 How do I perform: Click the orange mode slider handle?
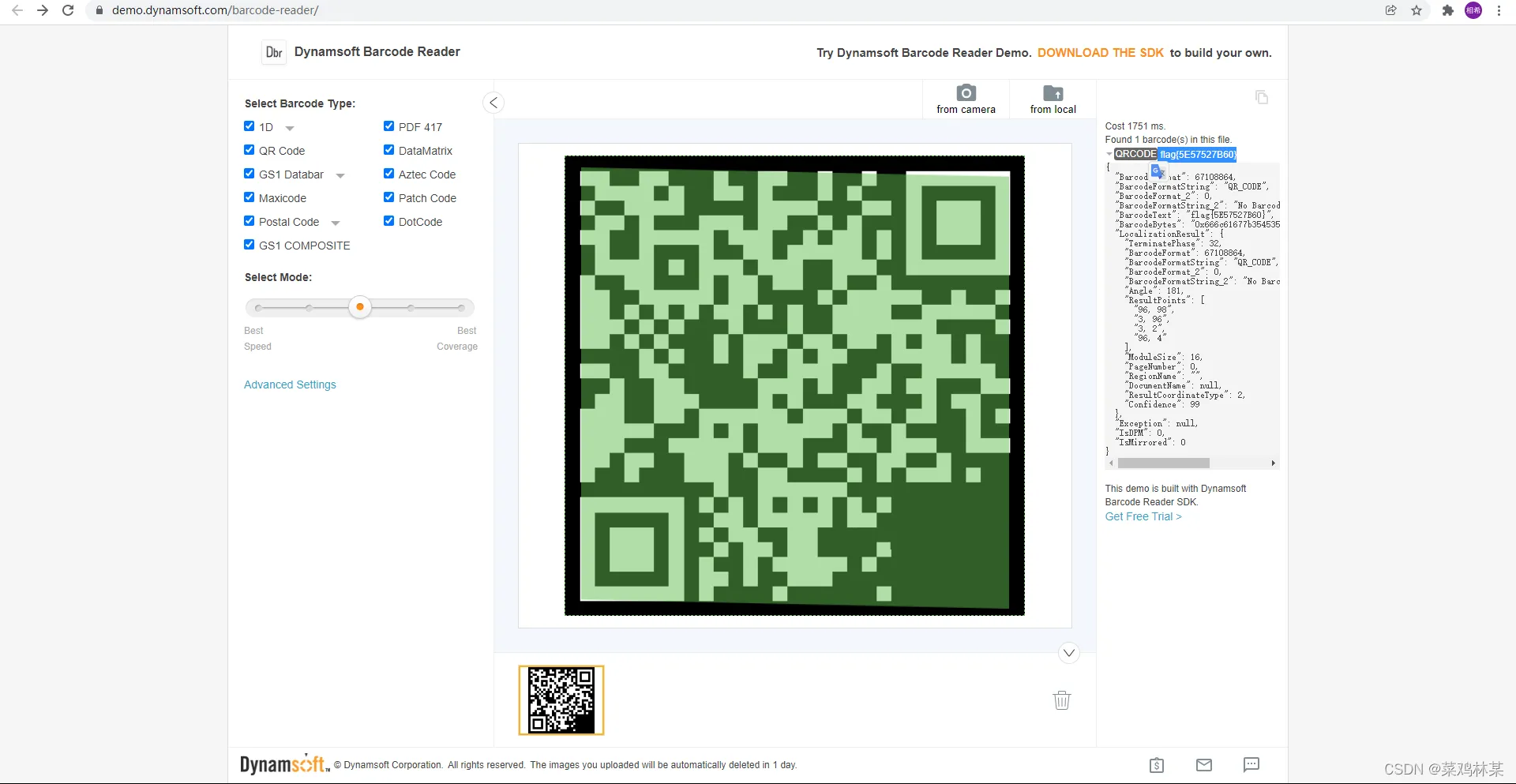click(360, 307)
